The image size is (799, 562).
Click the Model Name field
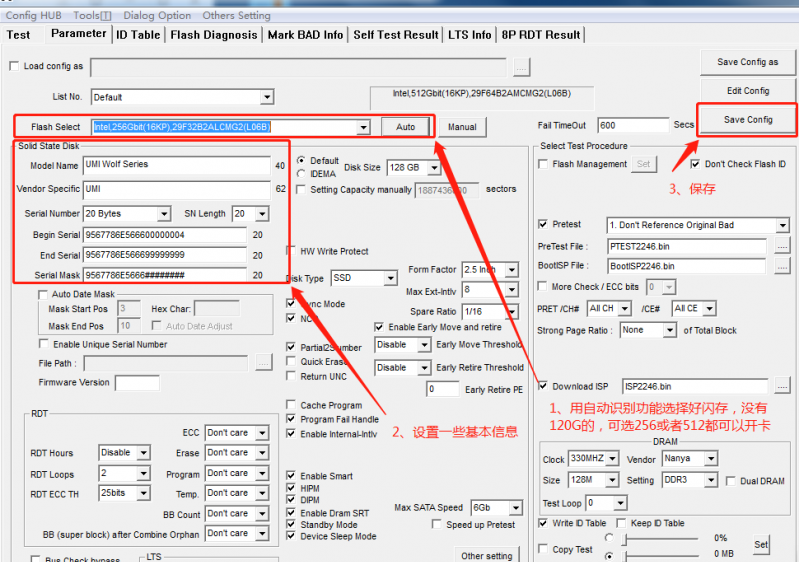(x=177, y=165)
